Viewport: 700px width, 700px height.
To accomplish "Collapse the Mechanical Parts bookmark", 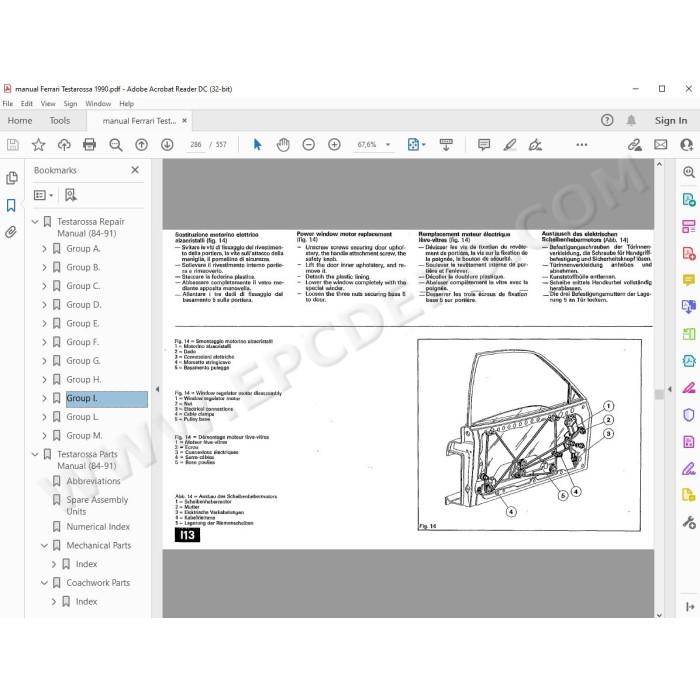I will pos(44,546).
